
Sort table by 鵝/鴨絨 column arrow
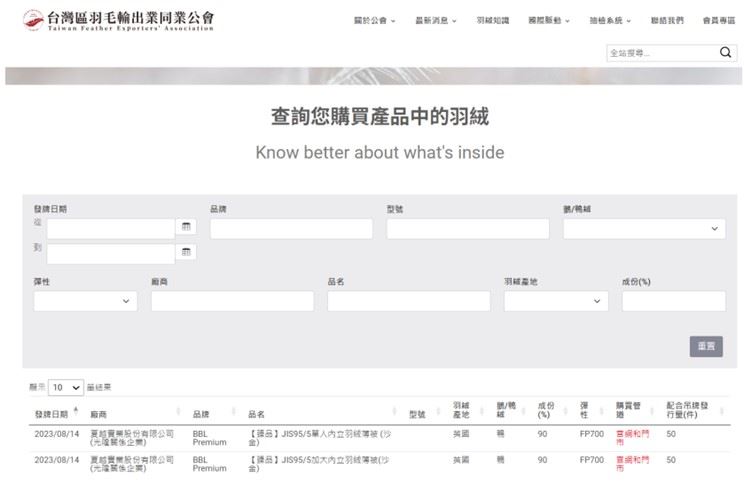pos(523,411)
